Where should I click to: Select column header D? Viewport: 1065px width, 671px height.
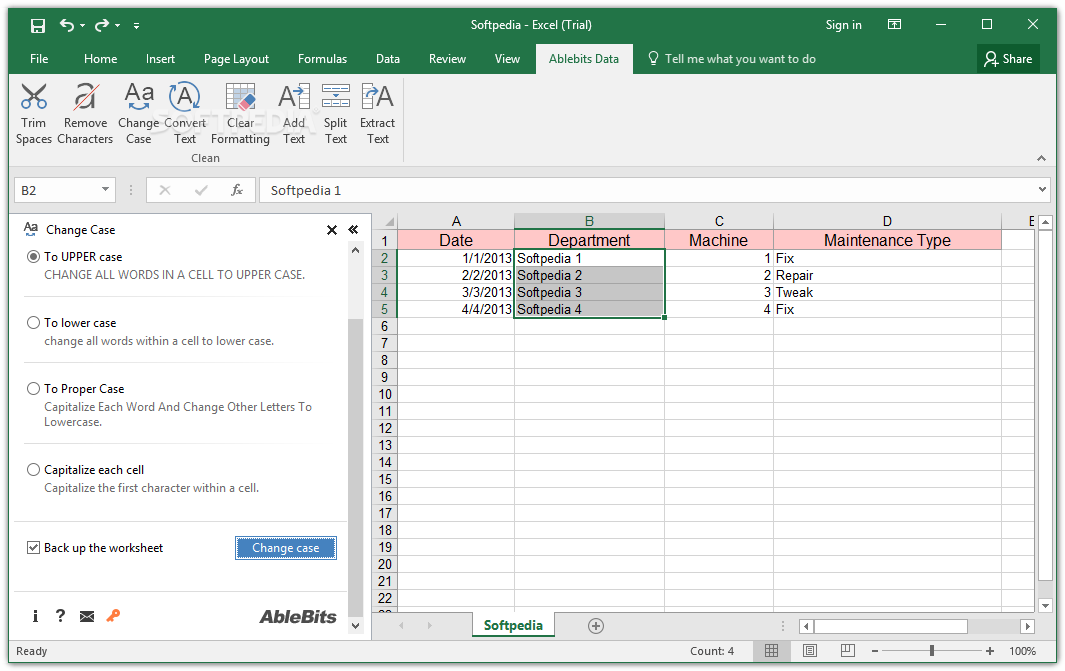pyautogui.click(x=887, y=221)
